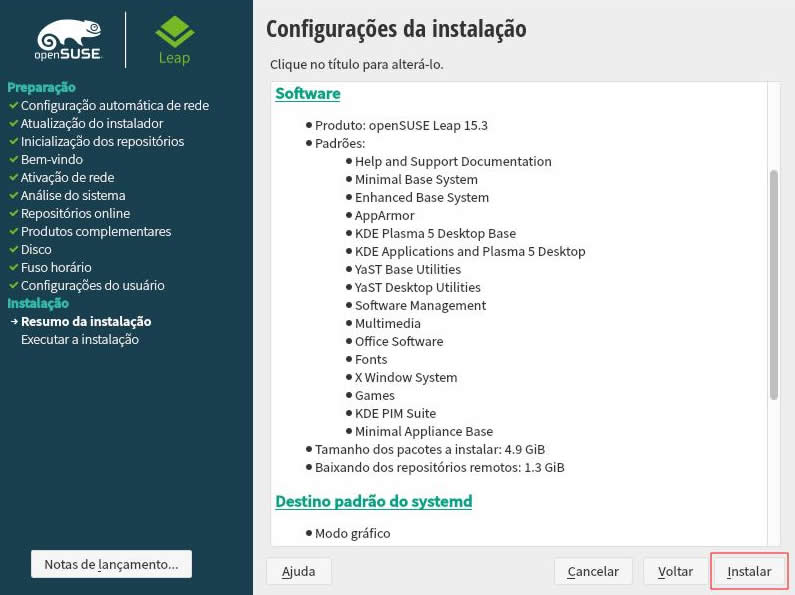
Task: Click the checkmark next to Bem-vindo
Action: click(x=13, y=160)
